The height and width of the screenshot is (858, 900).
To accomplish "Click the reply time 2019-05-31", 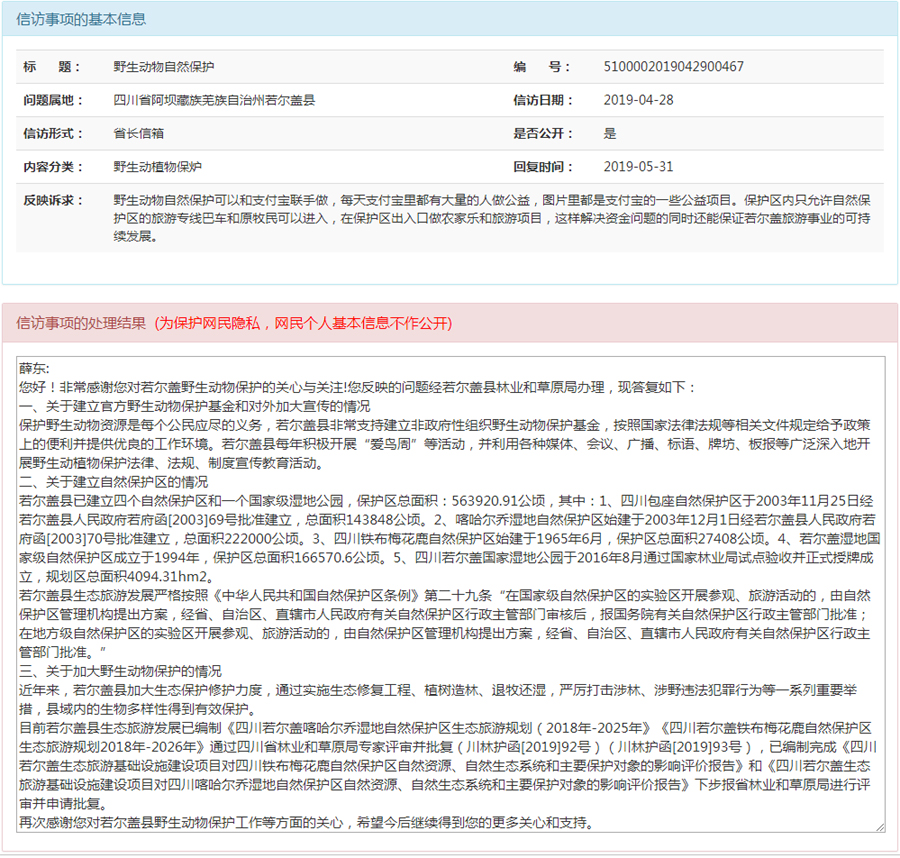I will point(638,167).
